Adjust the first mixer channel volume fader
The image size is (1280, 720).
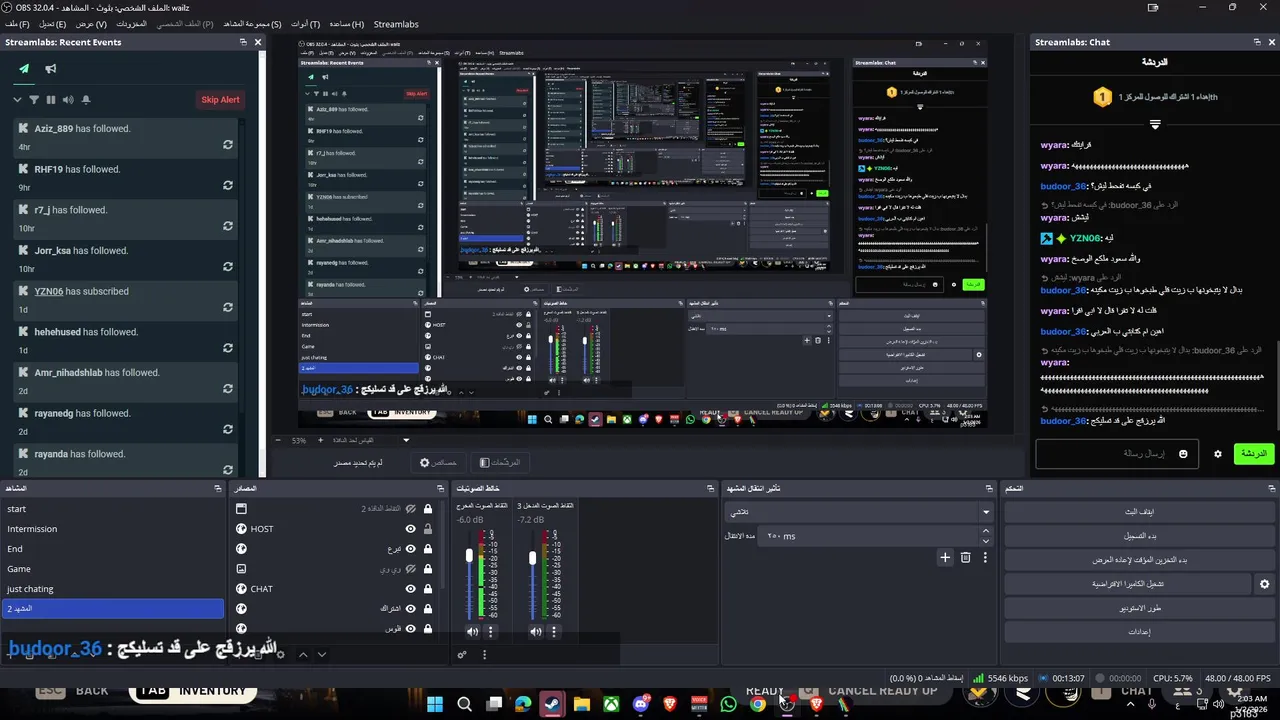[x=469, y=556]
